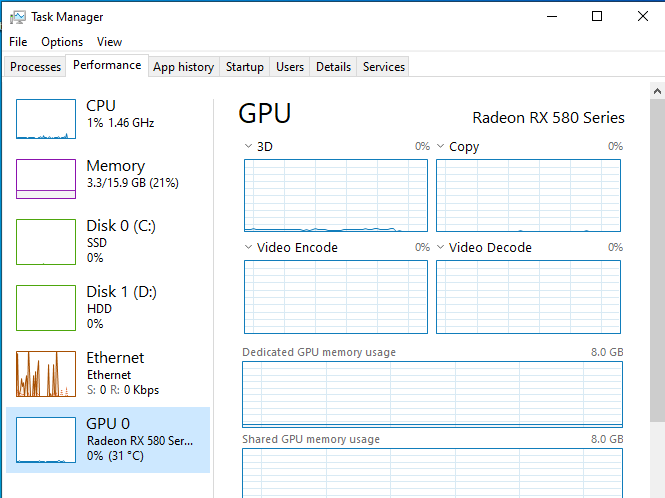Open the Video Decode engine dropdown

point(441,247)
